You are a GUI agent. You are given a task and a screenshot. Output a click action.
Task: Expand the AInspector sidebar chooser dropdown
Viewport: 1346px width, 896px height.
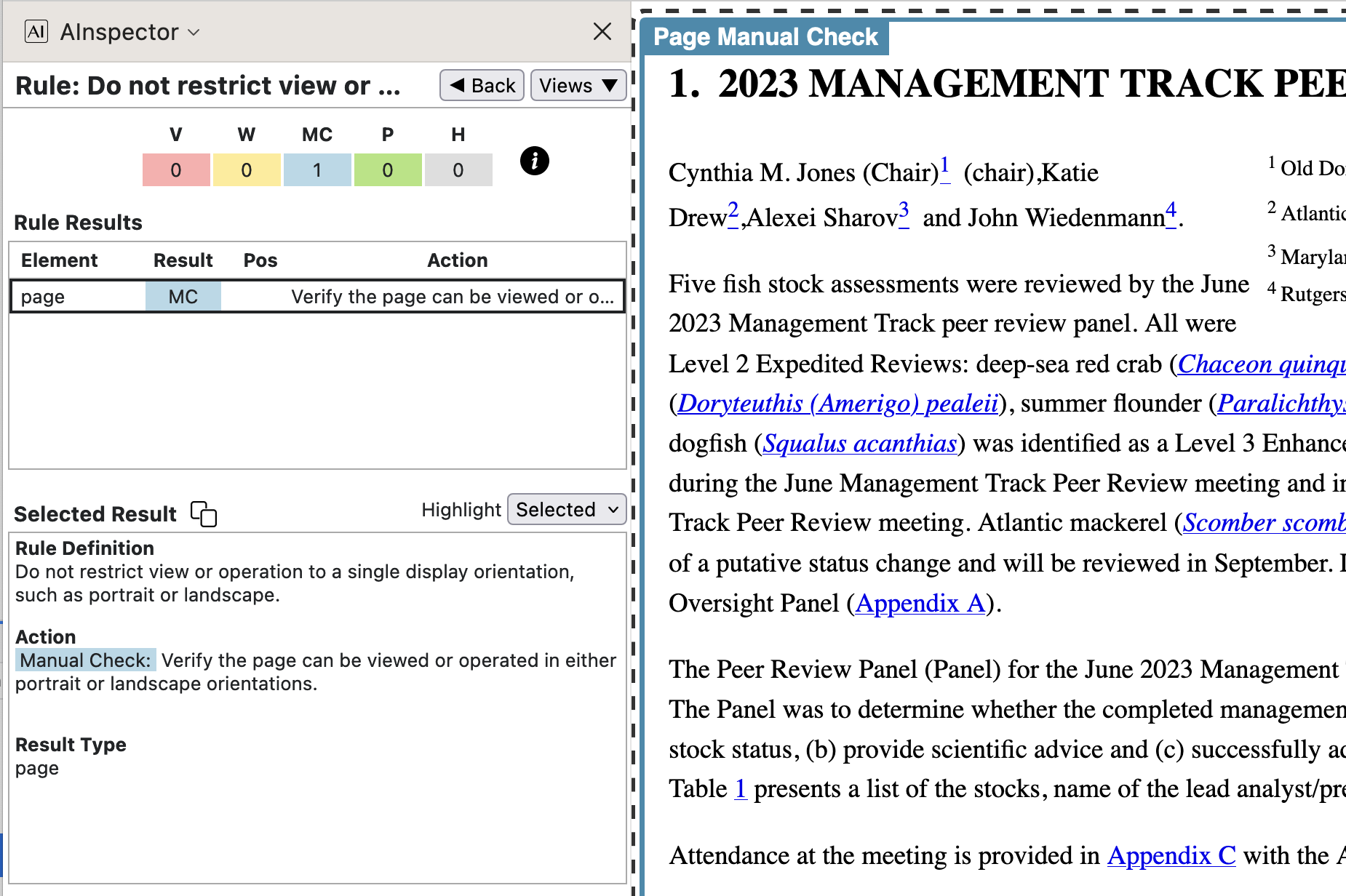pos(194,33)
